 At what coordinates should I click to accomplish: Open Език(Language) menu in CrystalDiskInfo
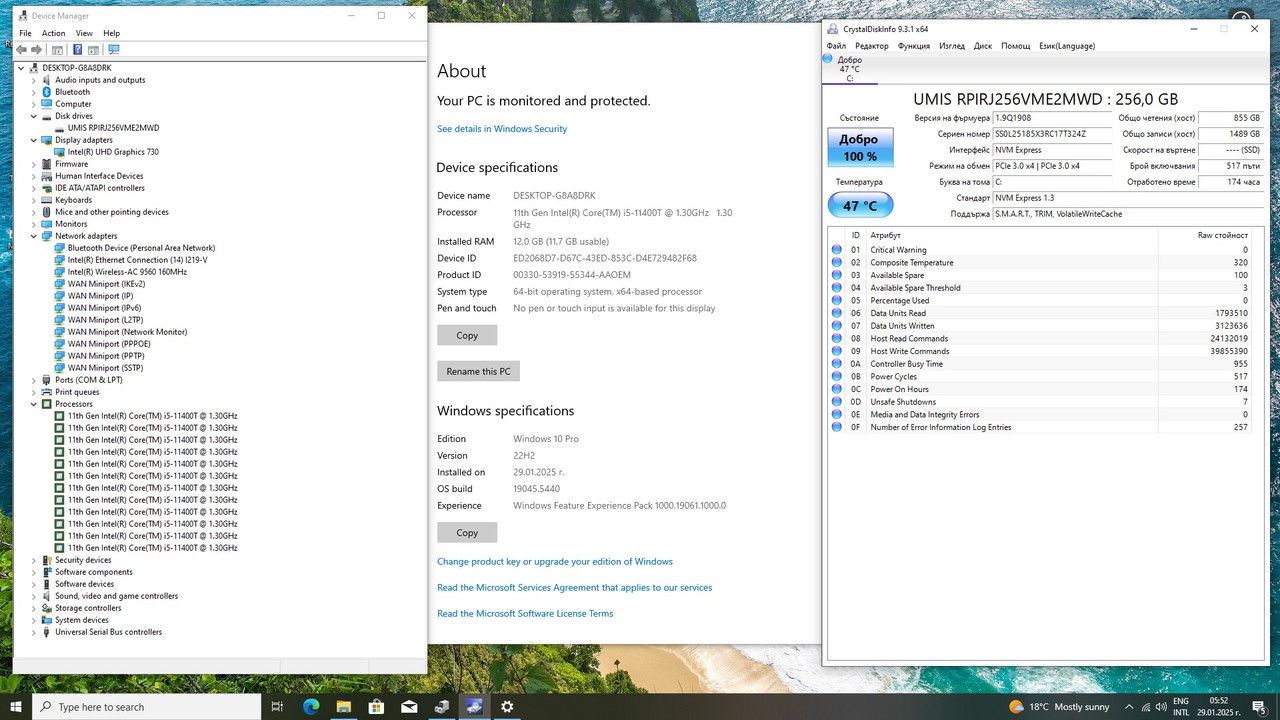point(1067,46)
